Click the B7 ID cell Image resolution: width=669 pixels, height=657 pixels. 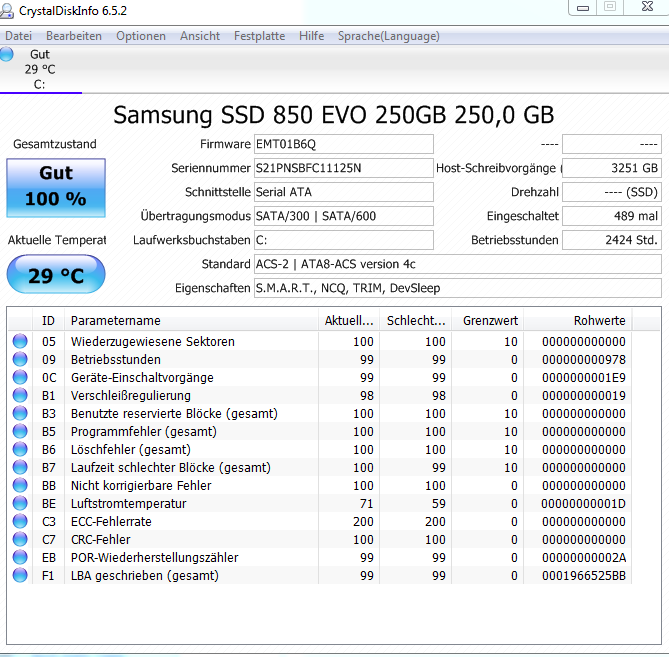coord(49,468)
